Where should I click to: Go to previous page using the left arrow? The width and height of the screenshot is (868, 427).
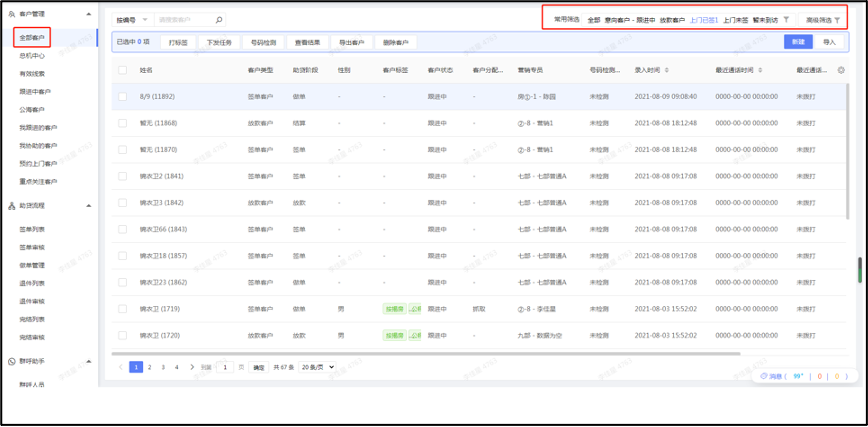coord(121,367)
